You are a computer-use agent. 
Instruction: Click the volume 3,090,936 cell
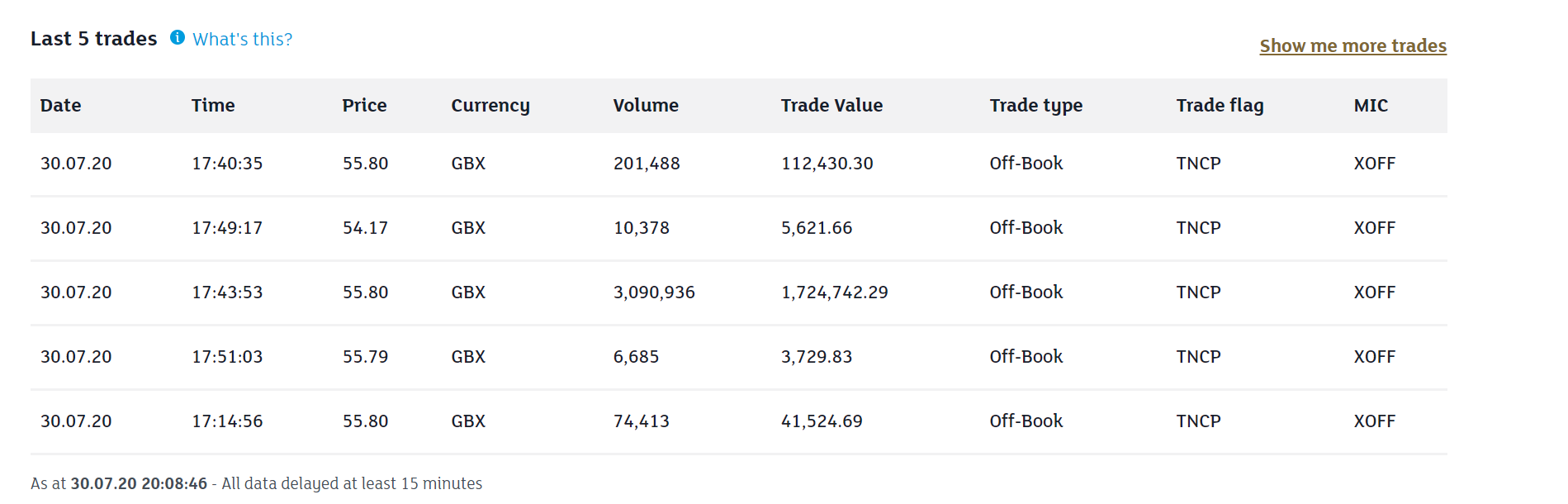(x=654, y=292)
